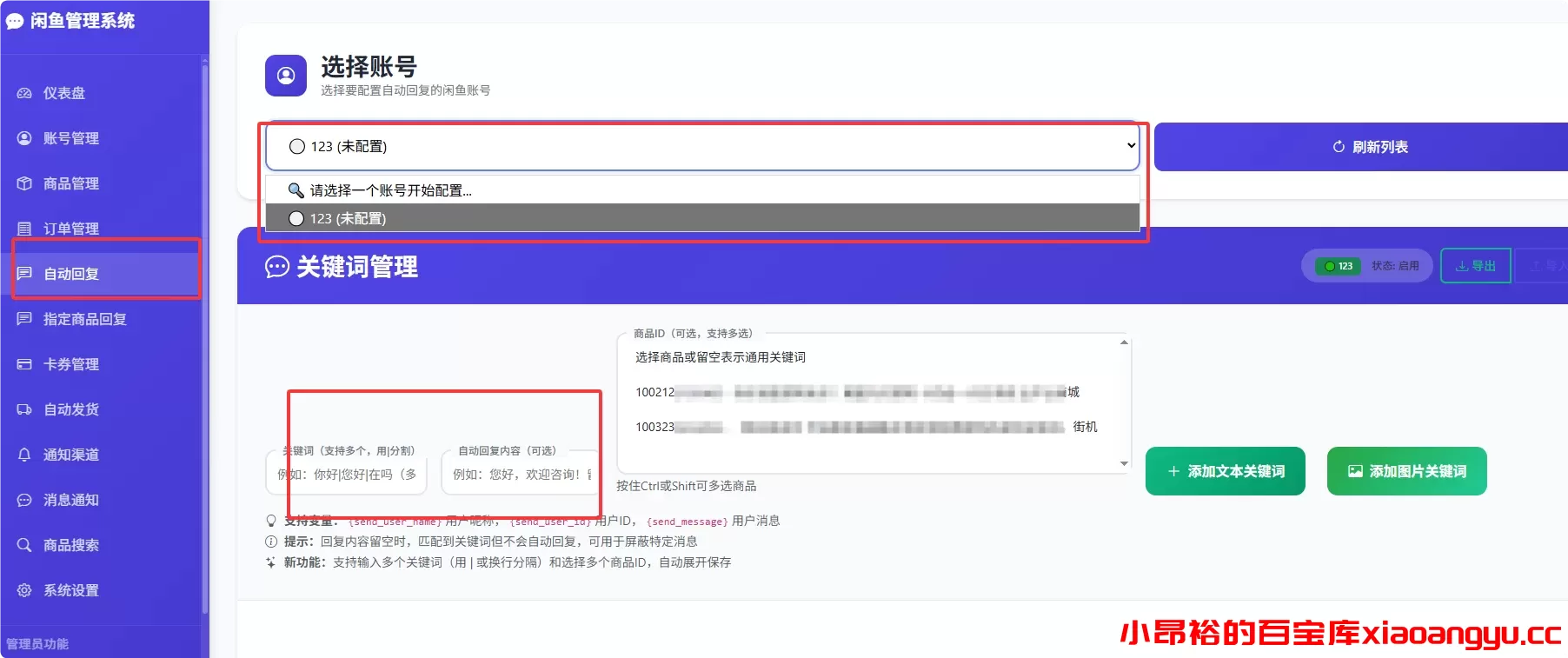Click the 自动回复 chat icon
1568x658 pixels.
(24, 274)
